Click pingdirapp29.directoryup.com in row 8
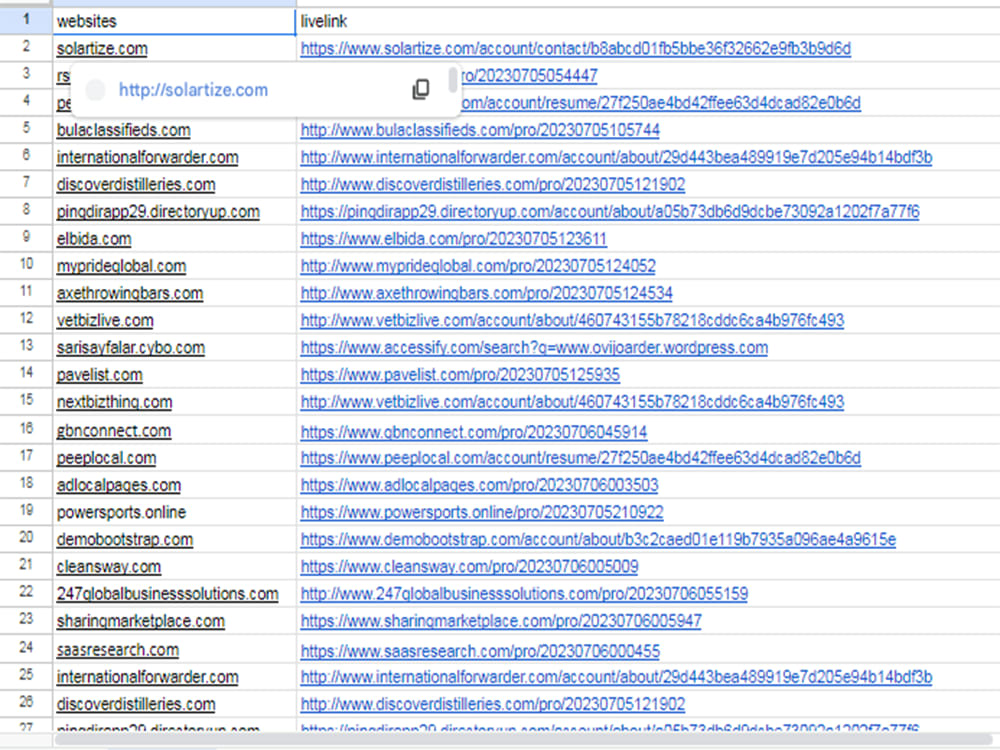The height and width of the screenshot is (750, 1000). pos(158,212)
